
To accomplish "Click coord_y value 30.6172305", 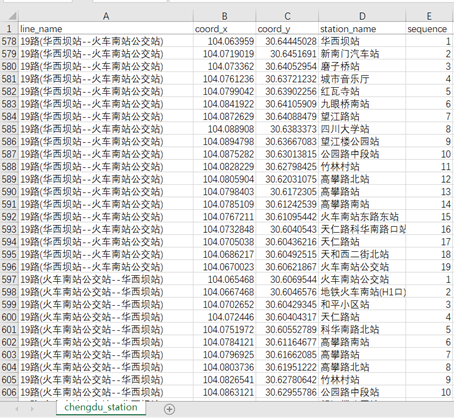I will (287, 192).
